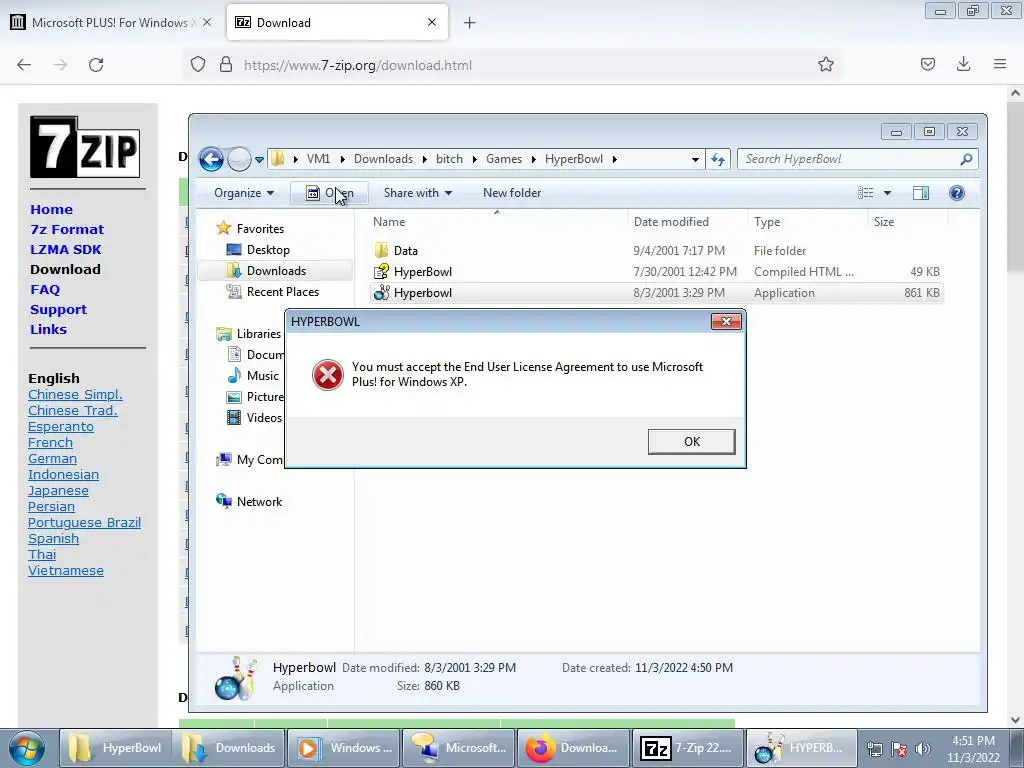Go back in the Explorer window
This screenshot has width=1024, height=768.
(x=211, y=159)
